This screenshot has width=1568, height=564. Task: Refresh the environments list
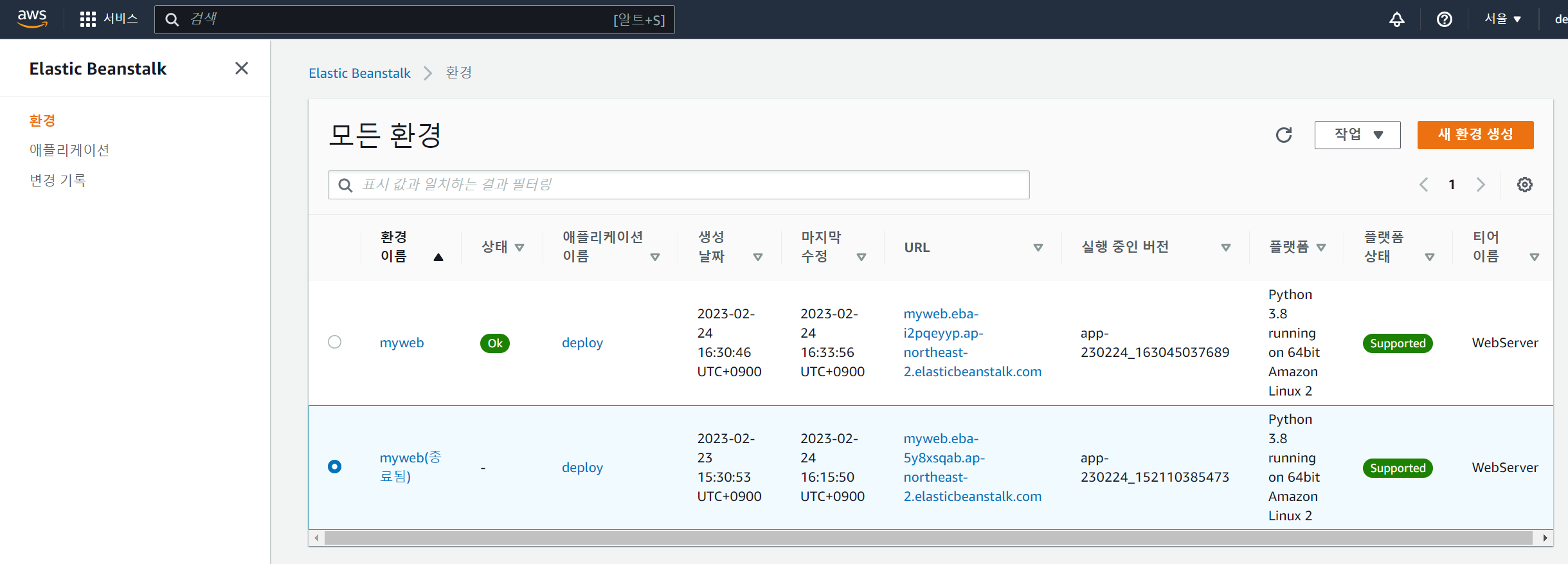click(x=1284, y=134)
